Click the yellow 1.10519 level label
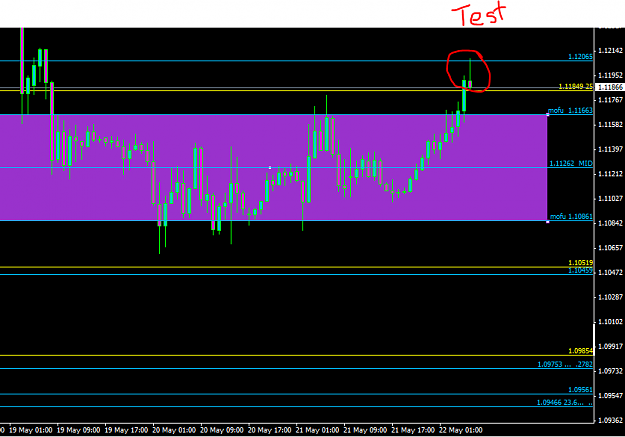 point(580,263)
